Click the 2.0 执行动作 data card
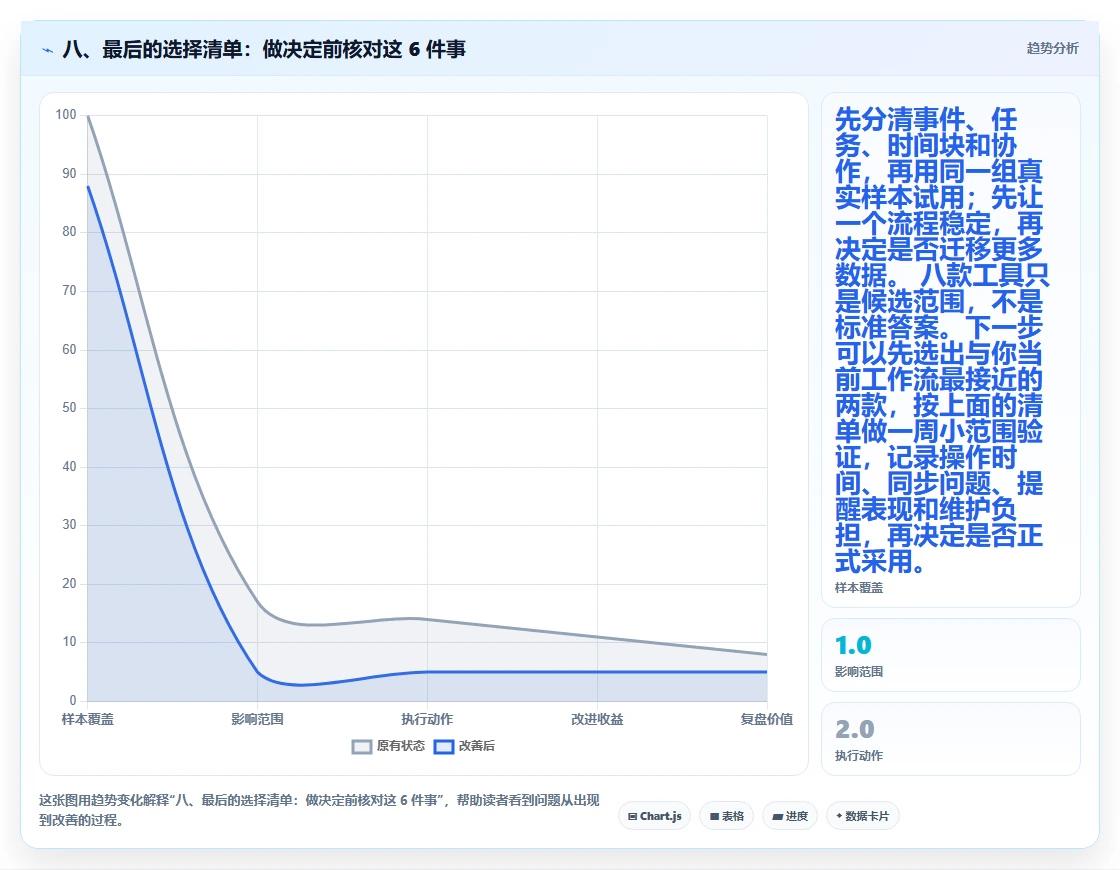 (951, 739)
